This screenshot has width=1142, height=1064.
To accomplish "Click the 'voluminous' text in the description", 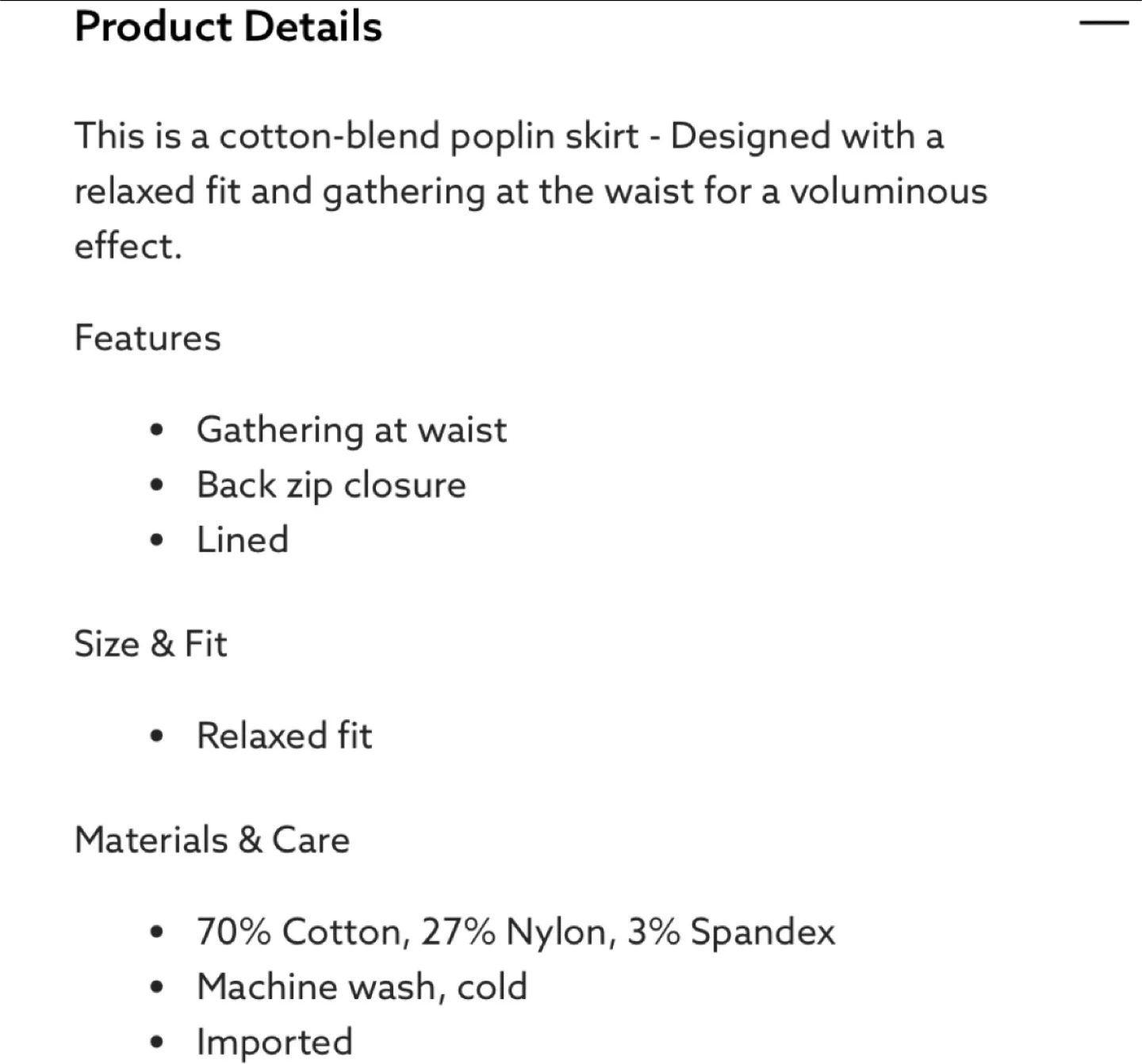I will pos(888,191).
